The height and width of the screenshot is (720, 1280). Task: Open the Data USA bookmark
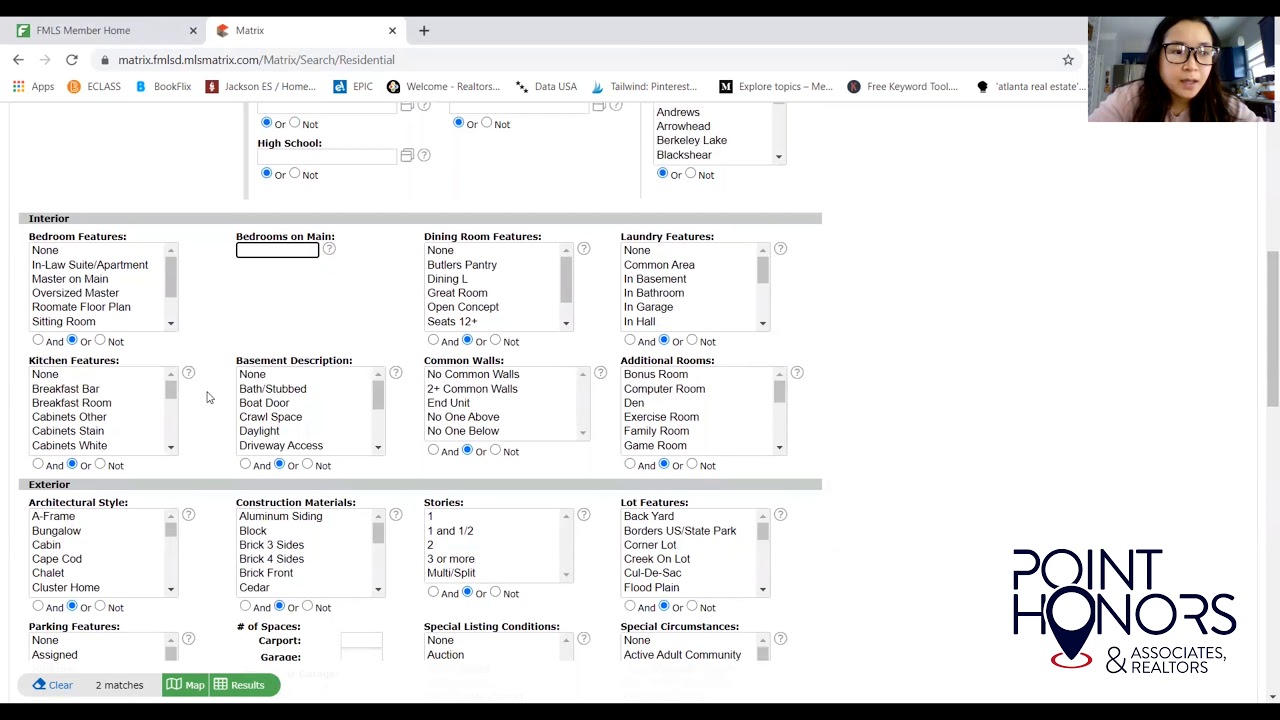(546, 86)
